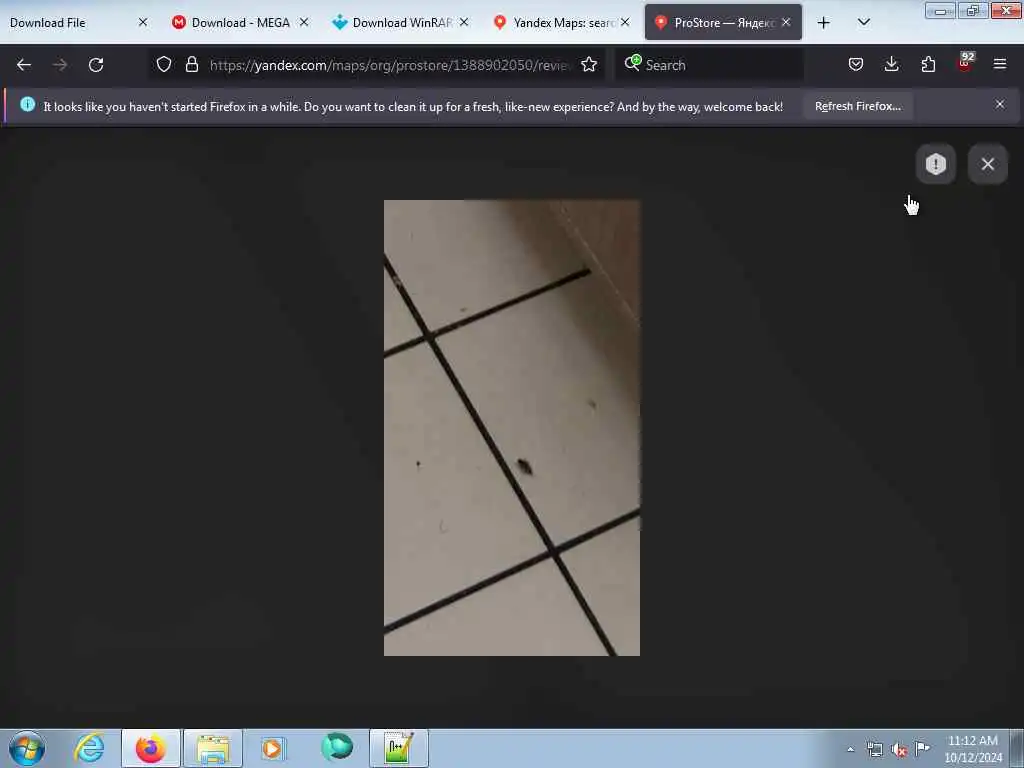Reload the current page
The image size is (1024, 768).
click(96, 65)
